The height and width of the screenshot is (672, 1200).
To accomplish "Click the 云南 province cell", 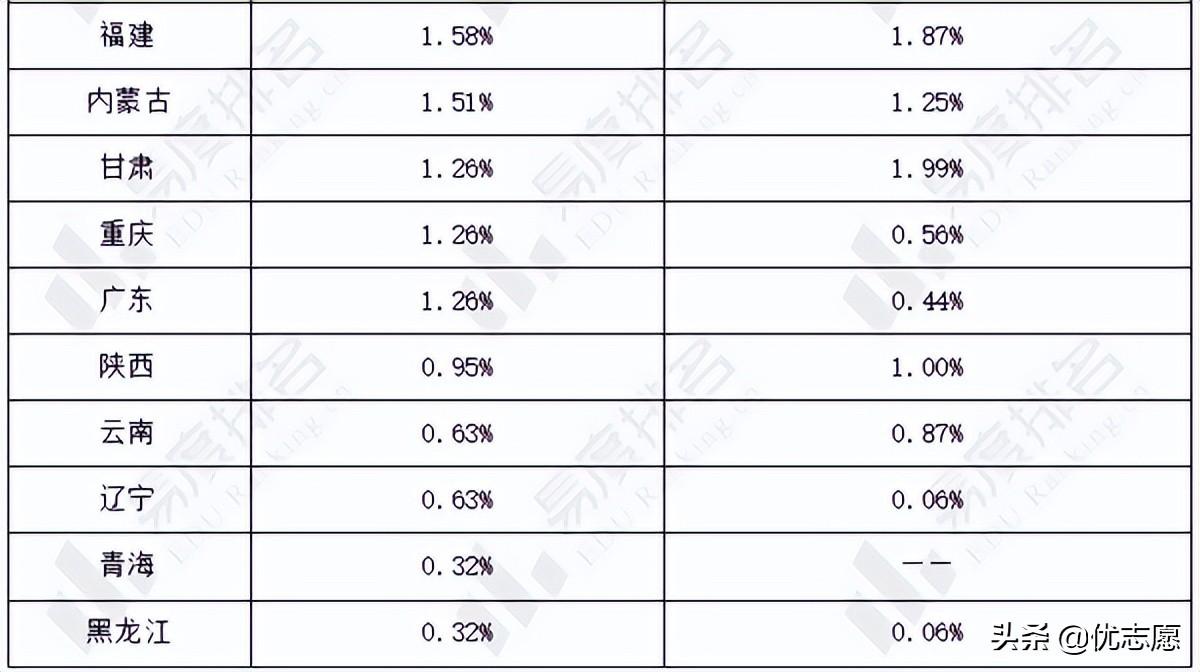I will pos(127,433).
